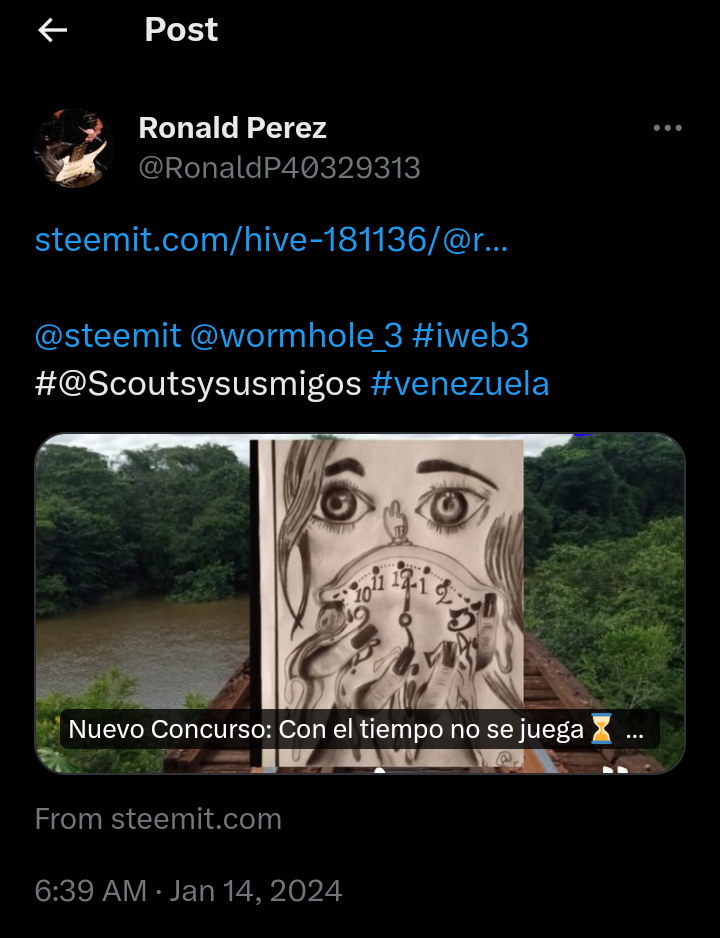
Task: Open Ronald Perez's guitar profile picture
Action: (74, 148)
